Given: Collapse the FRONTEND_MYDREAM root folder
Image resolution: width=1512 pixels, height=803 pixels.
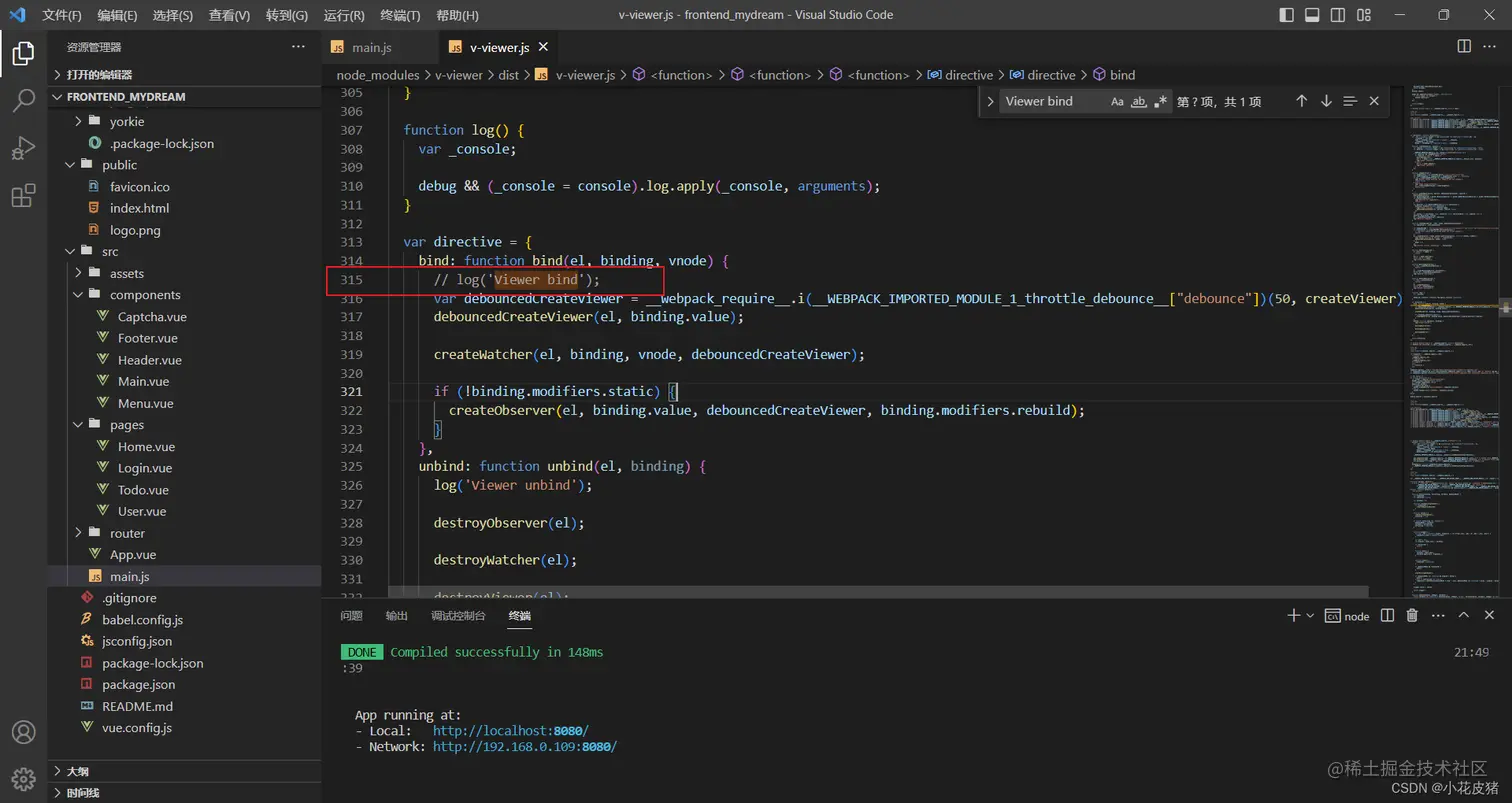Looking at the screenshot, I should [x=185, y=97].
